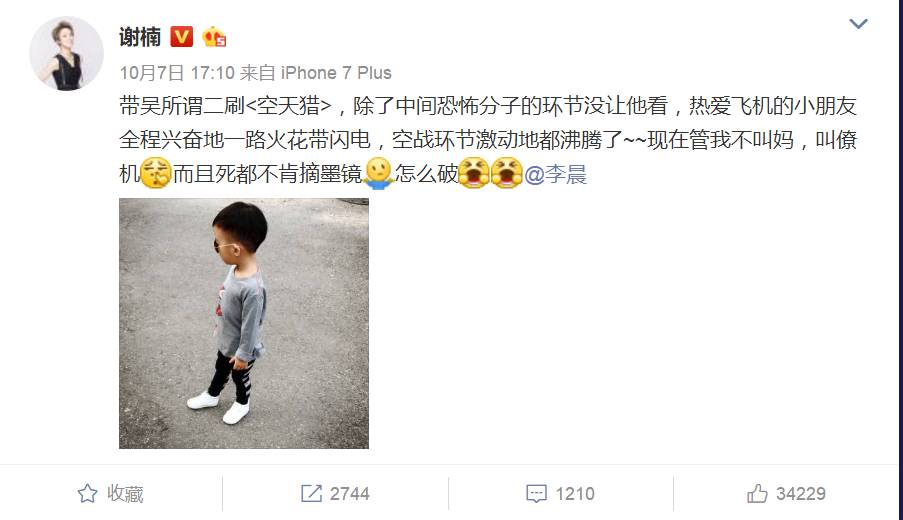Click the crown membership icon
Screen dimensions: 903x520
[x=214, y=37]
